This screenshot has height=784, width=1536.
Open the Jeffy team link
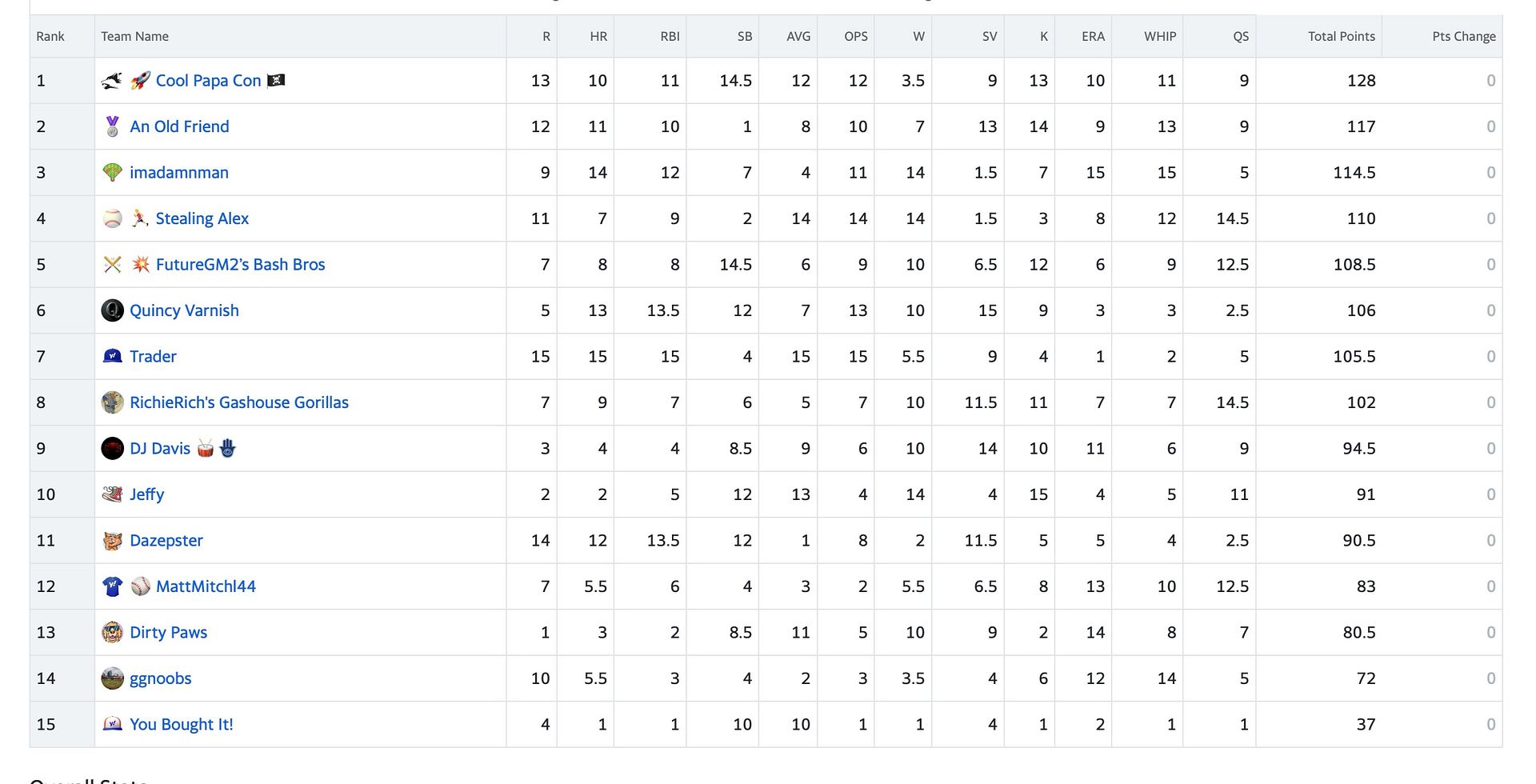(x=147, y=494)
